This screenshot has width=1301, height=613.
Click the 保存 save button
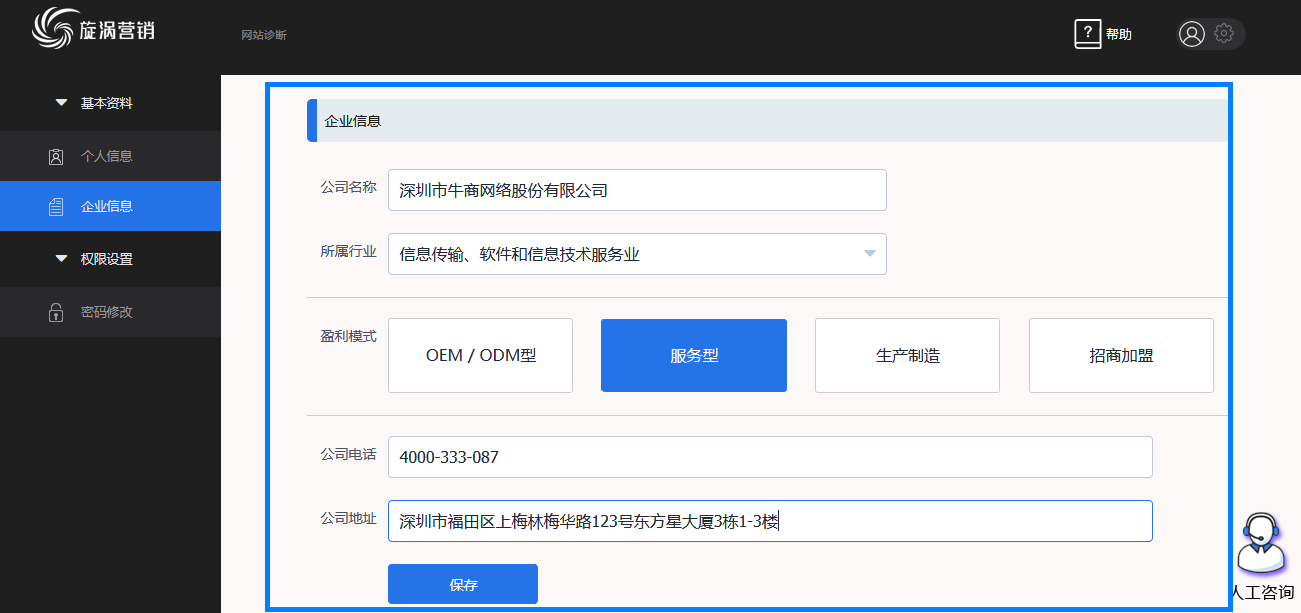463,585
